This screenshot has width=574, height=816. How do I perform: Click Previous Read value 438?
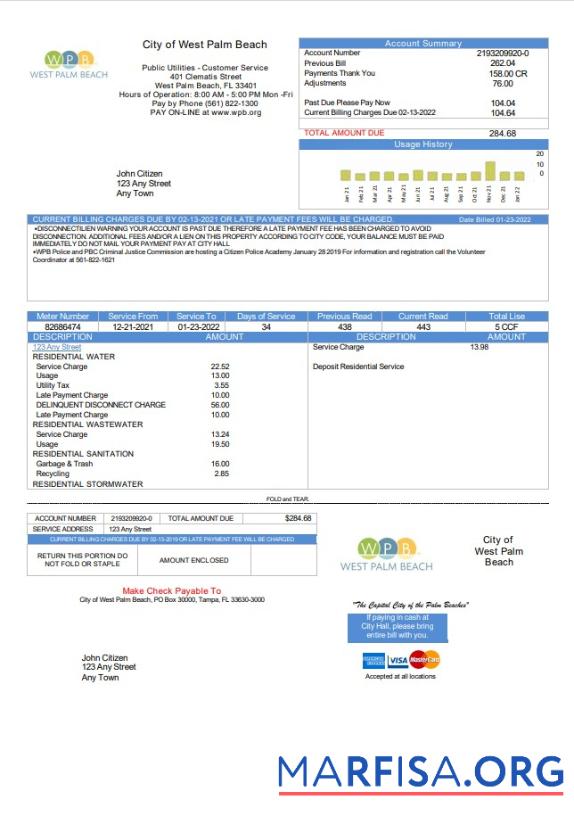(x=345, y=327)
